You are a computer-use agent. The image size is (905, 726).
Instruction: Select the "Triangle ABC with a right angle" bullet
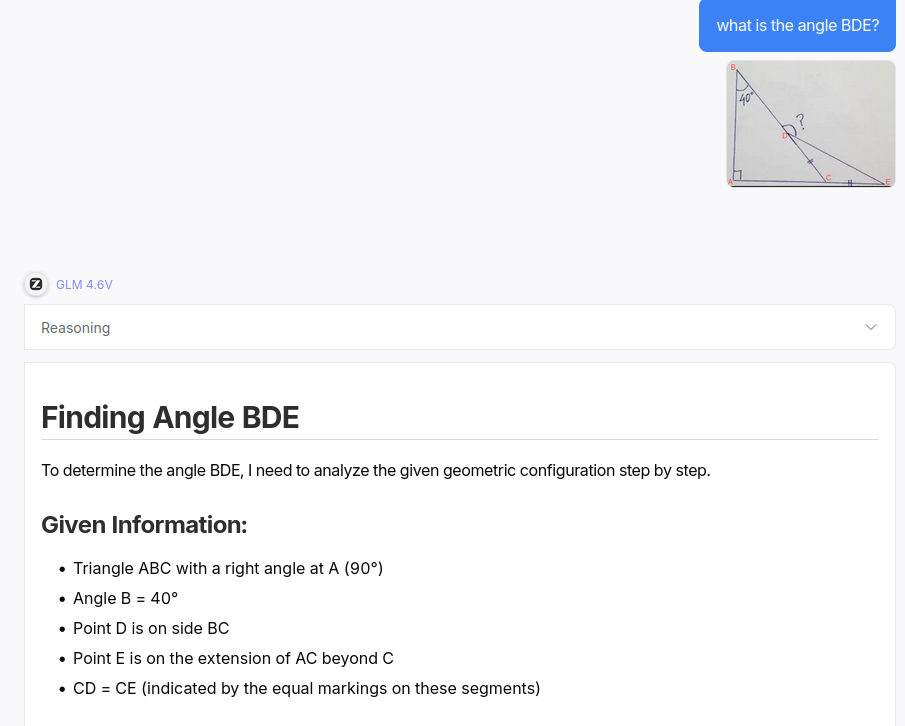[x=228, y=569]
